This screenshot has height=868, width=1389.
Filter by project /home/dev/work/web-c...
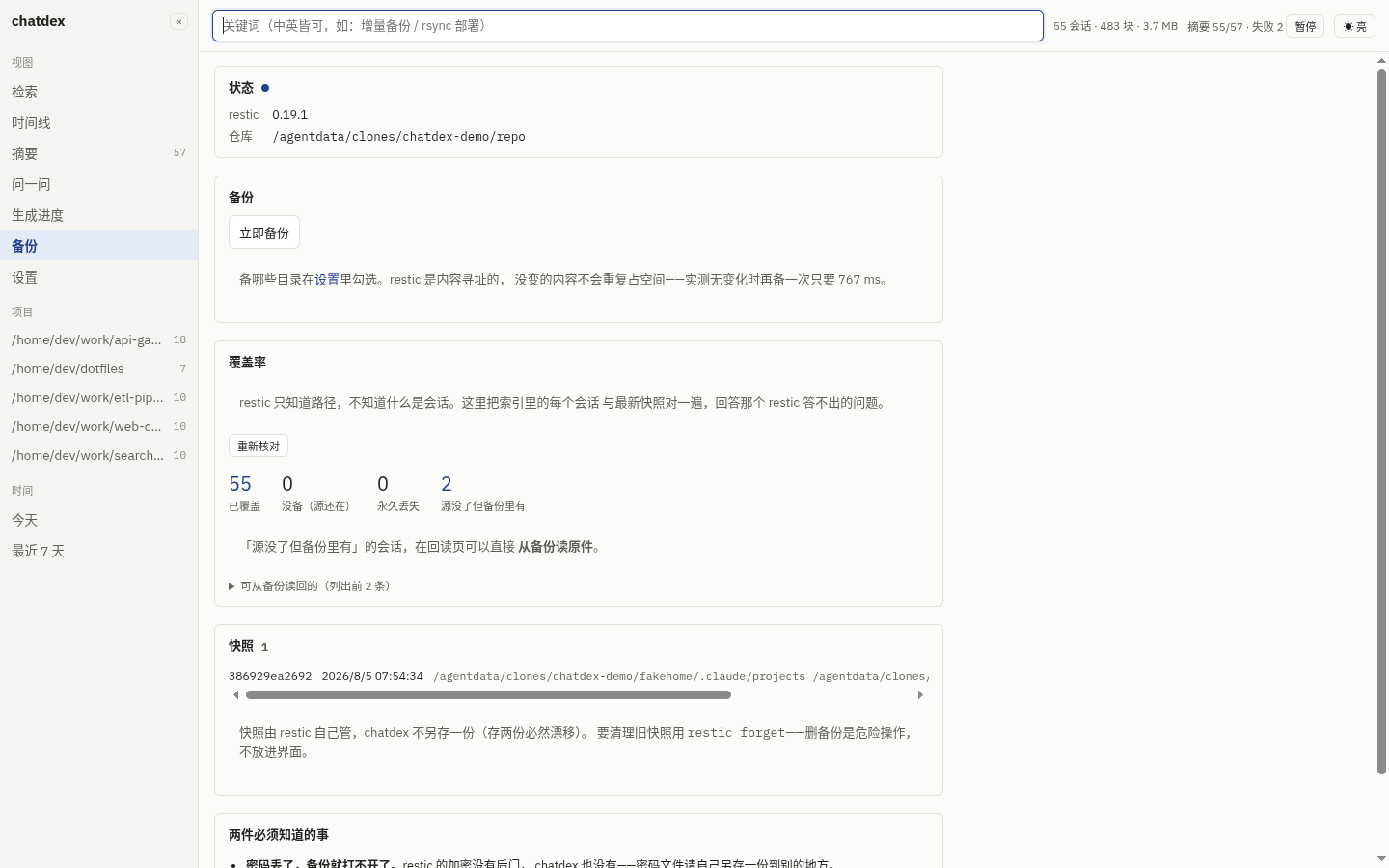99,426
